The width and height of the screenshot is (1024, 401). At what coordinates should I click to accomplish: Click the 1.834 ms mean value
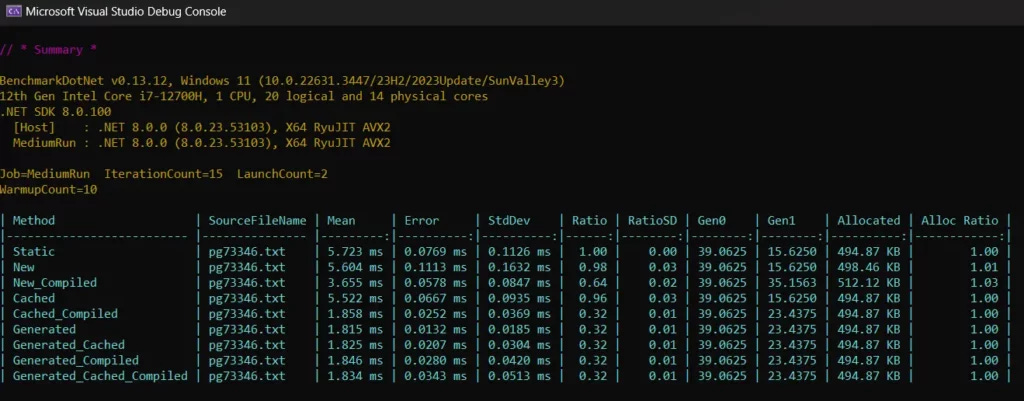click(355, 376)
